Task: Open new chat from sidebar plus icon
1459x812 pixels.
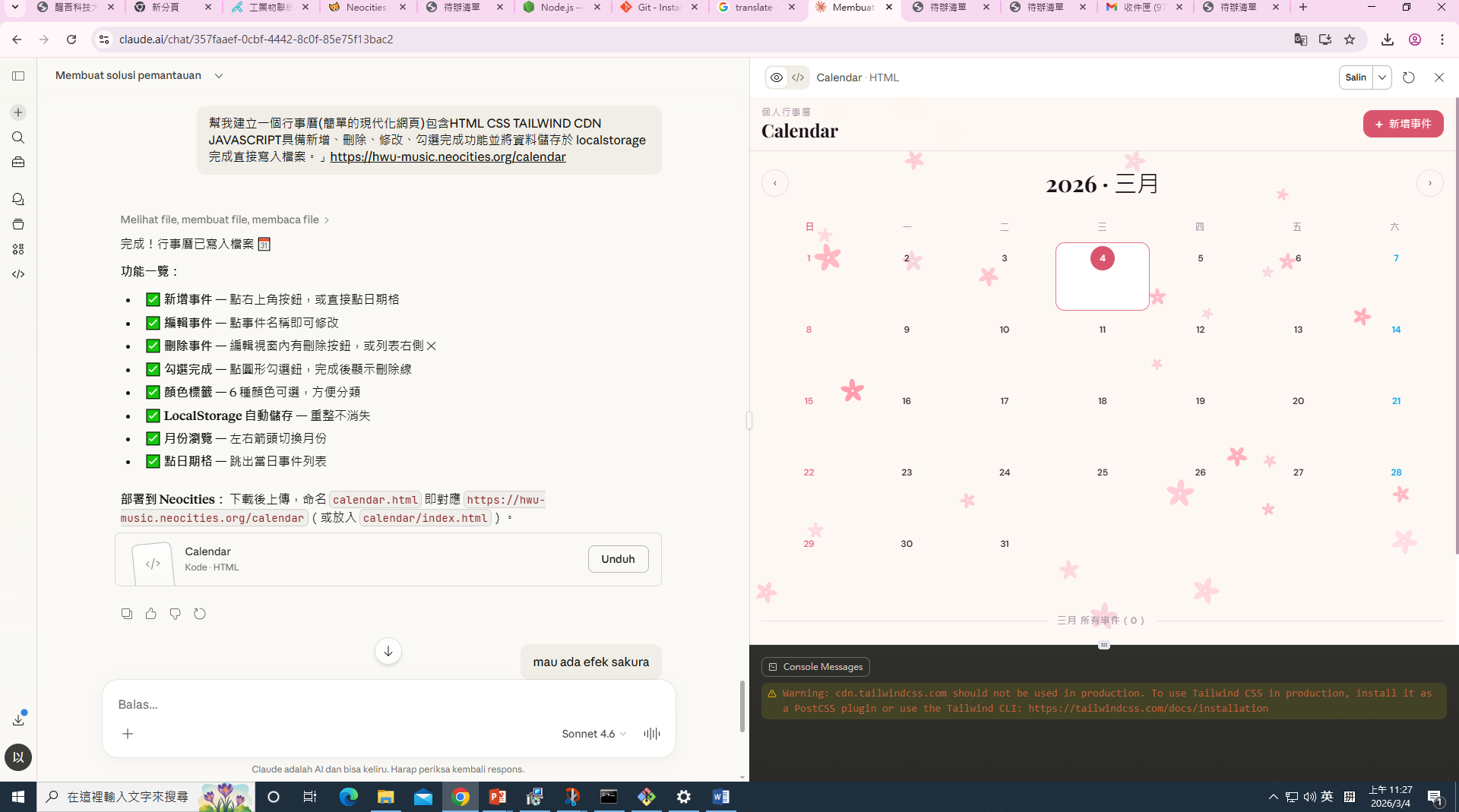Action: (18, 112)
